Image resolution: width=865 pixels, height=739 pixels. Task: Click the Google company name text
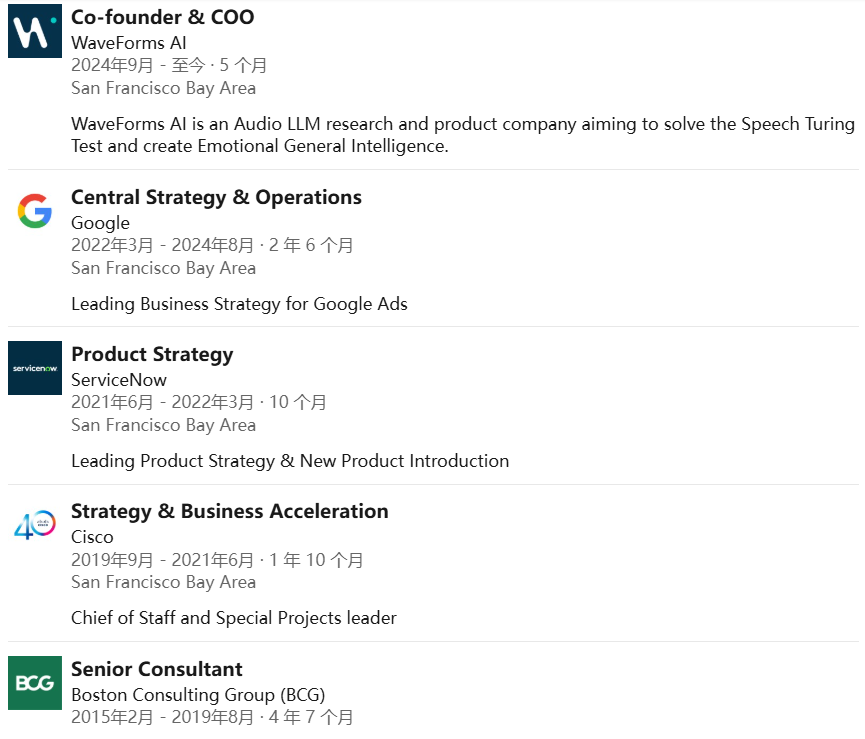[100, 223]
